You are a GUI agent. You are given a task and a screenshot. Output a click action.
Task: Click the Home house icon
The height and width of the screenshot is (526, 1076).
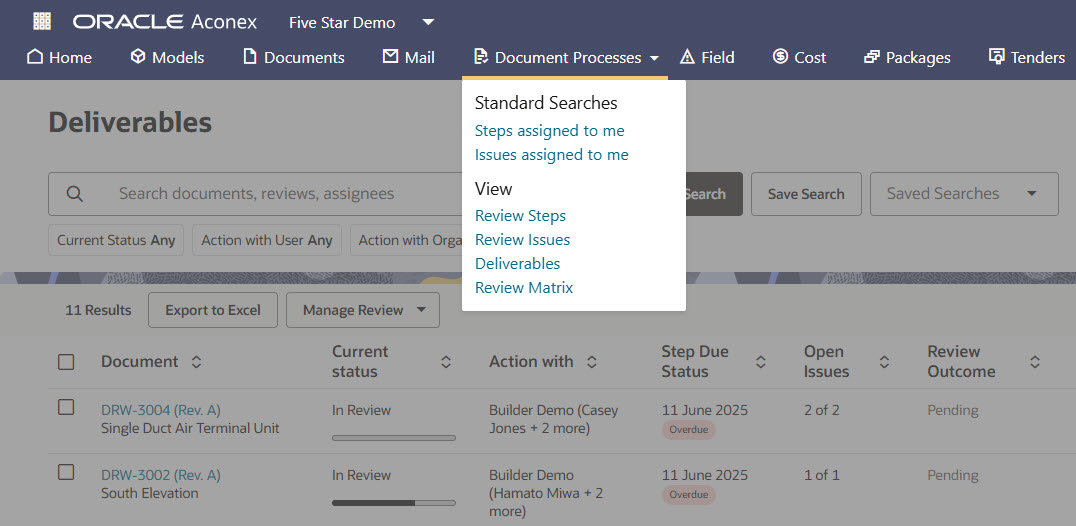35,57
